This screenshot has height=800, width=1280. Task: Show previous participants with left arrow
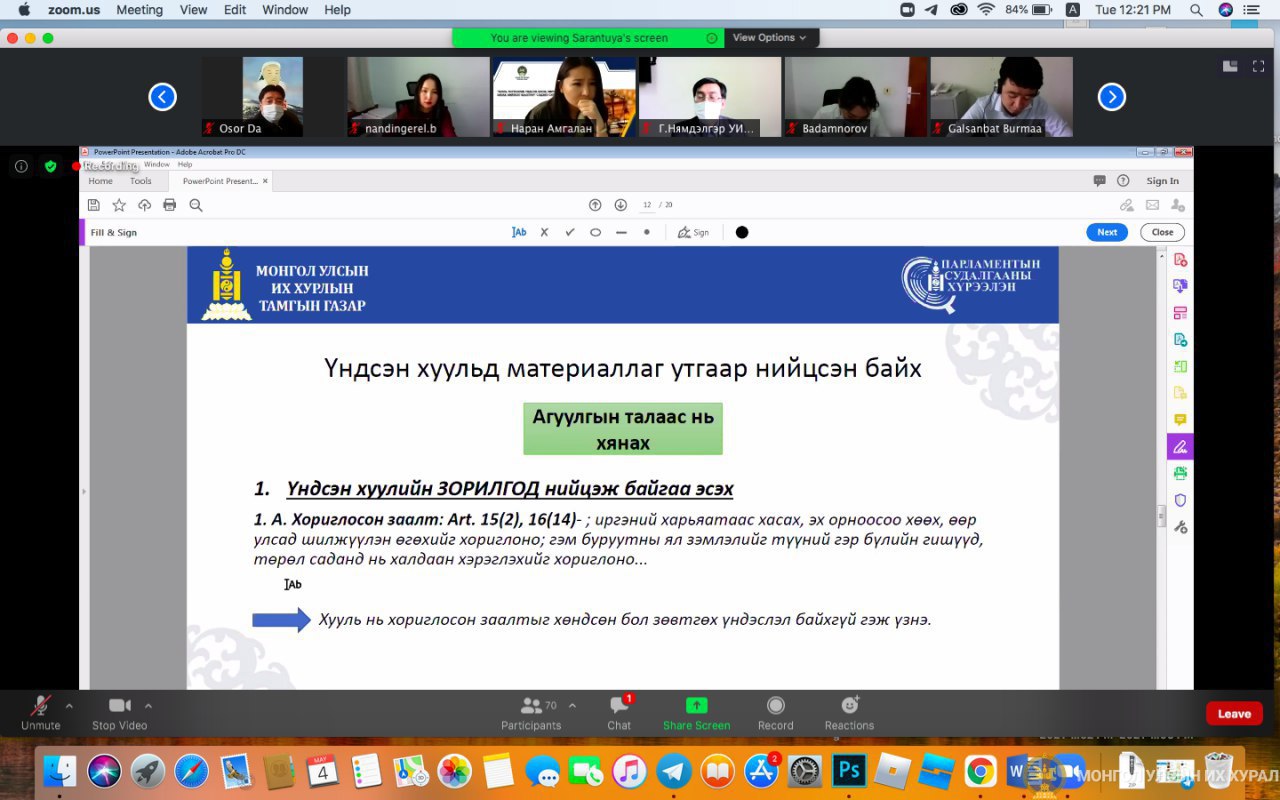point(163,97)
